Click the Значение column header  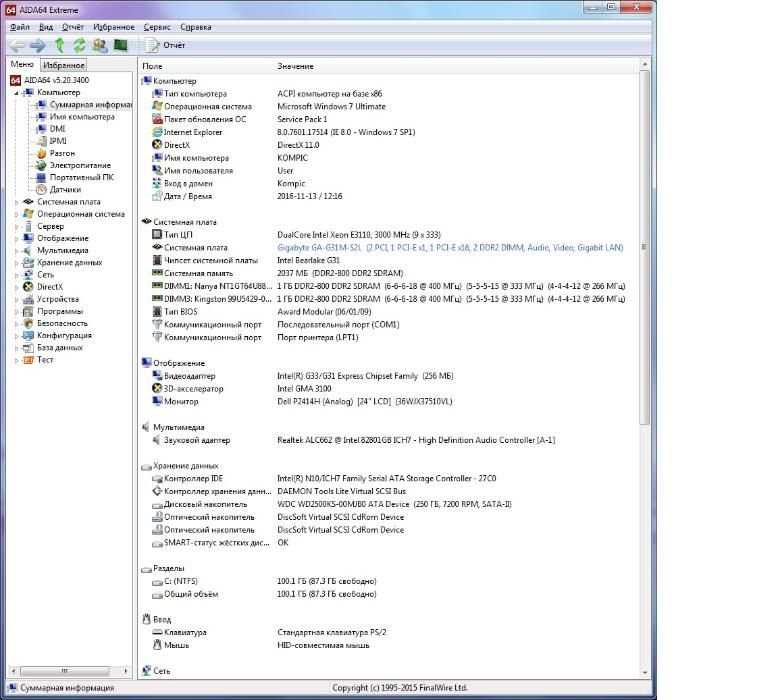(x=295, y=66)
